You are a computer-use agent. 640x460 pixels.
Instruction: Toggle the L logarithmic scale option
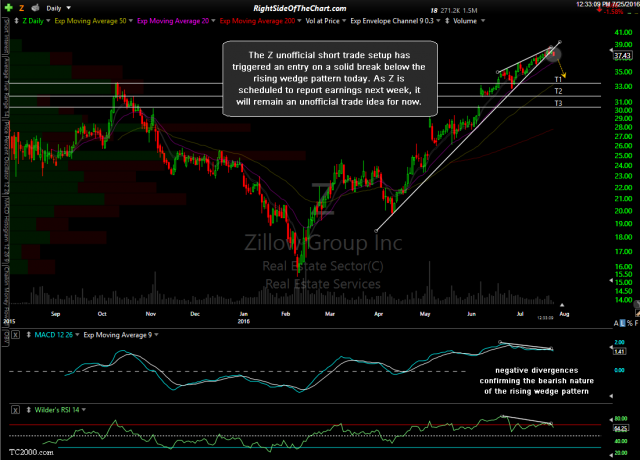622,323
